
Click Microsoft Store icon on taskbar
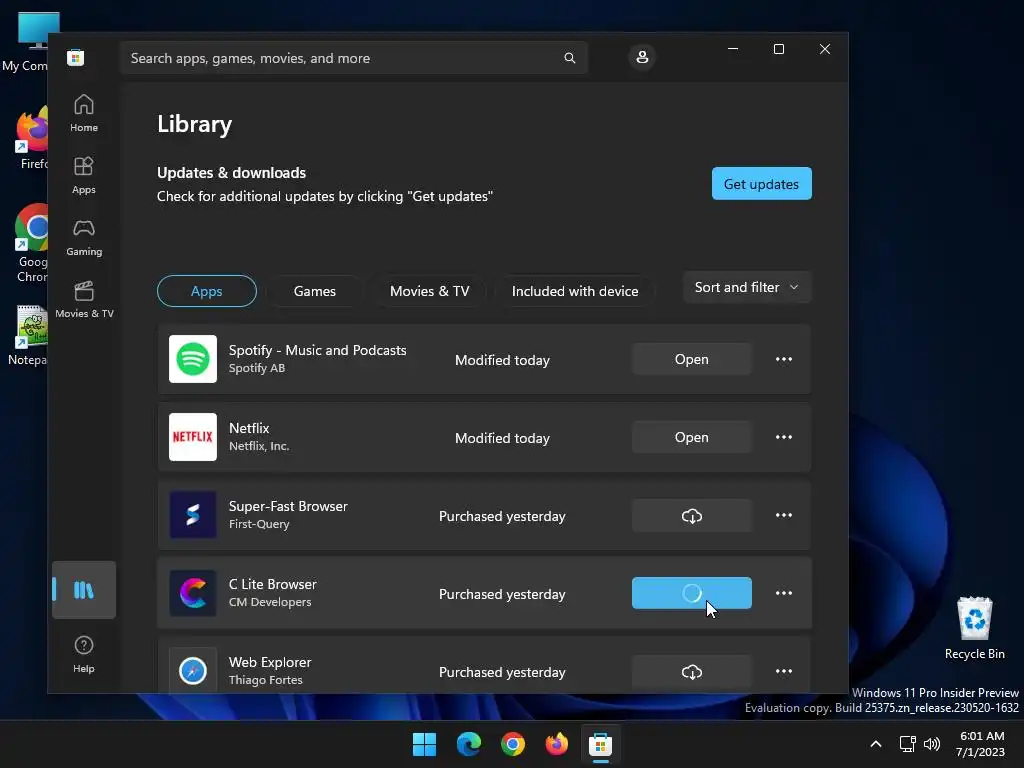pyautogui.click(x=601, y=744)
